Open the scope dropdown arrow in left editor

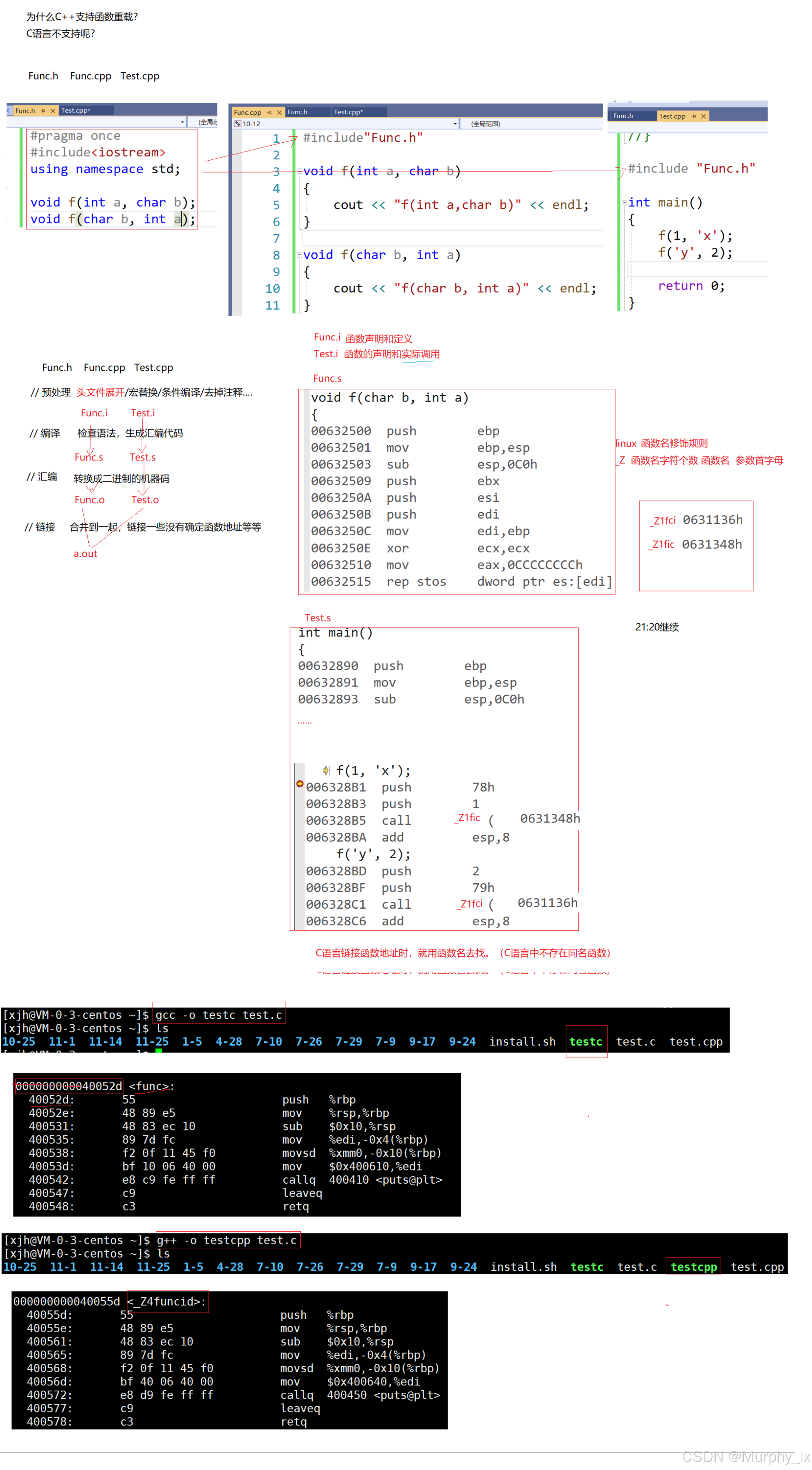(183, 122)
